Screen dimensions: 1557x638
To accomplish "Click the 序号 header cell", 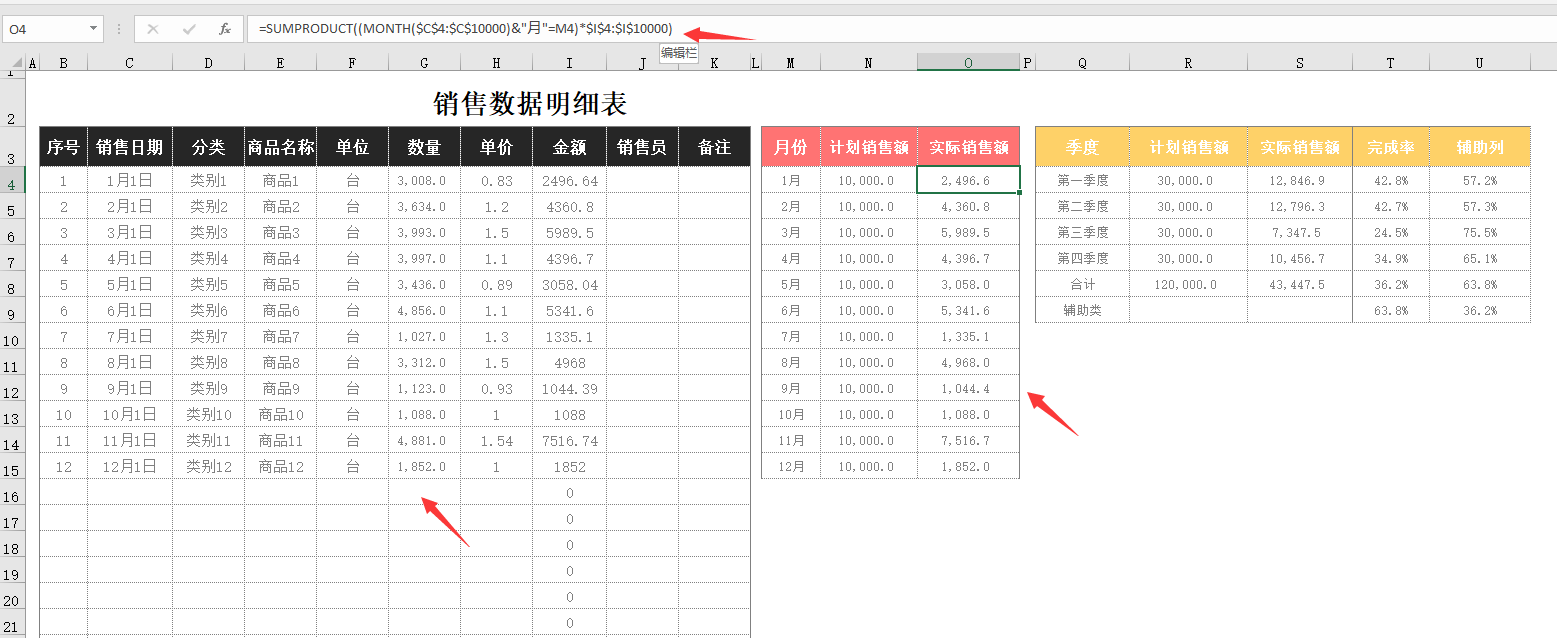I will 64,147.
